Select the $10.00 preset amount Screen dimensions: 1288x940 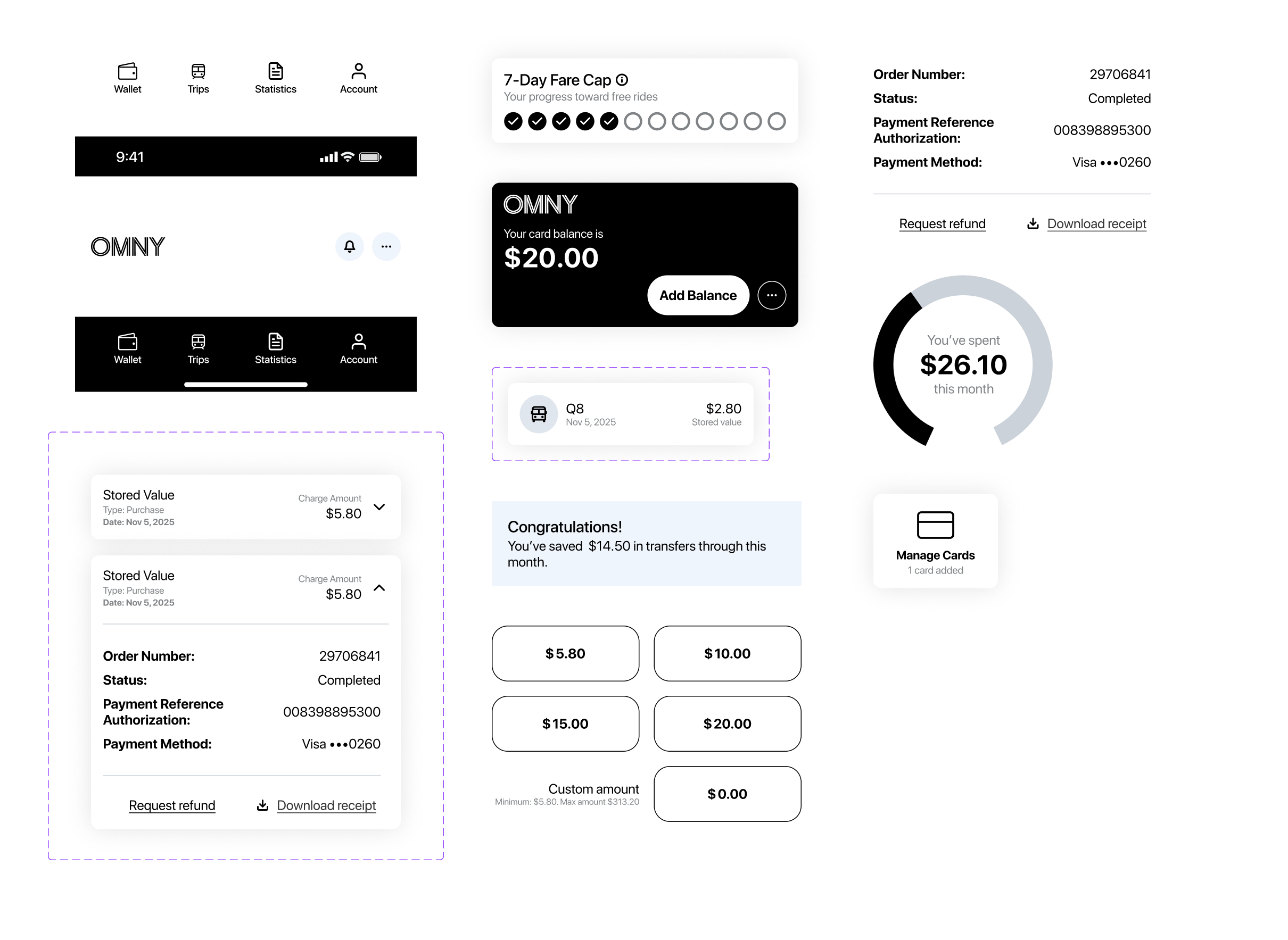(727, 653)
